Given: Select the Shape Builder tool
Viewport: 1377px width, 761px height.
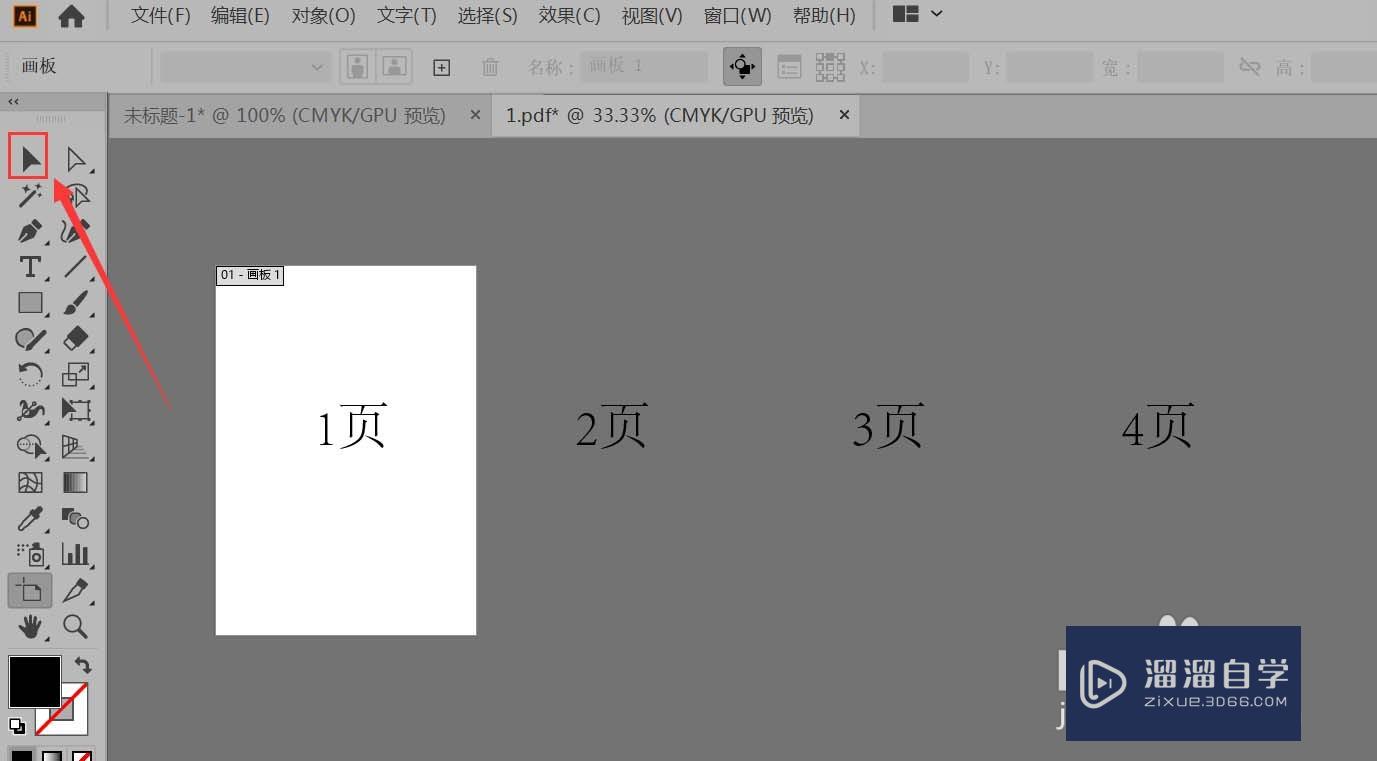Looking at the screenshot, I should [30, 446].
